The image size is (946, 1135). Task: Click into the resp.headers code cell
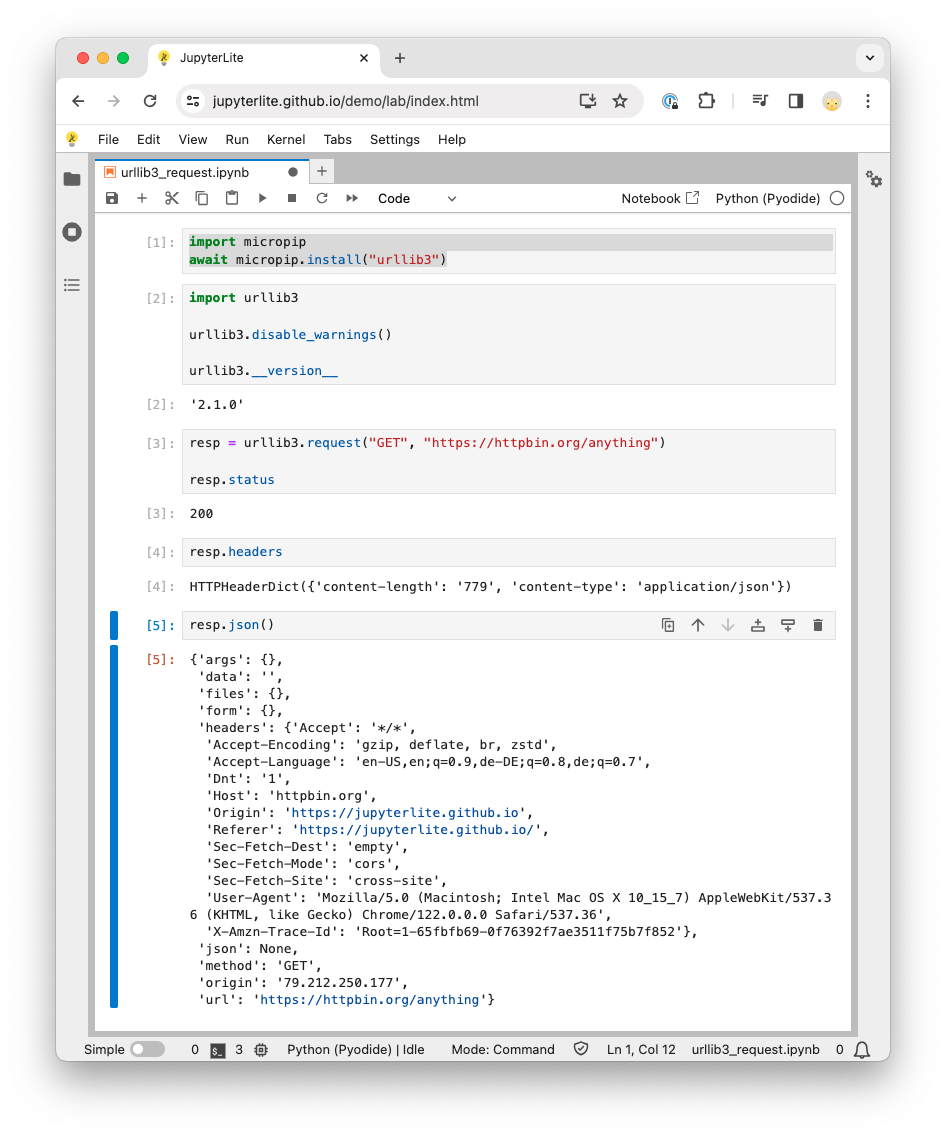click(508, 552)
